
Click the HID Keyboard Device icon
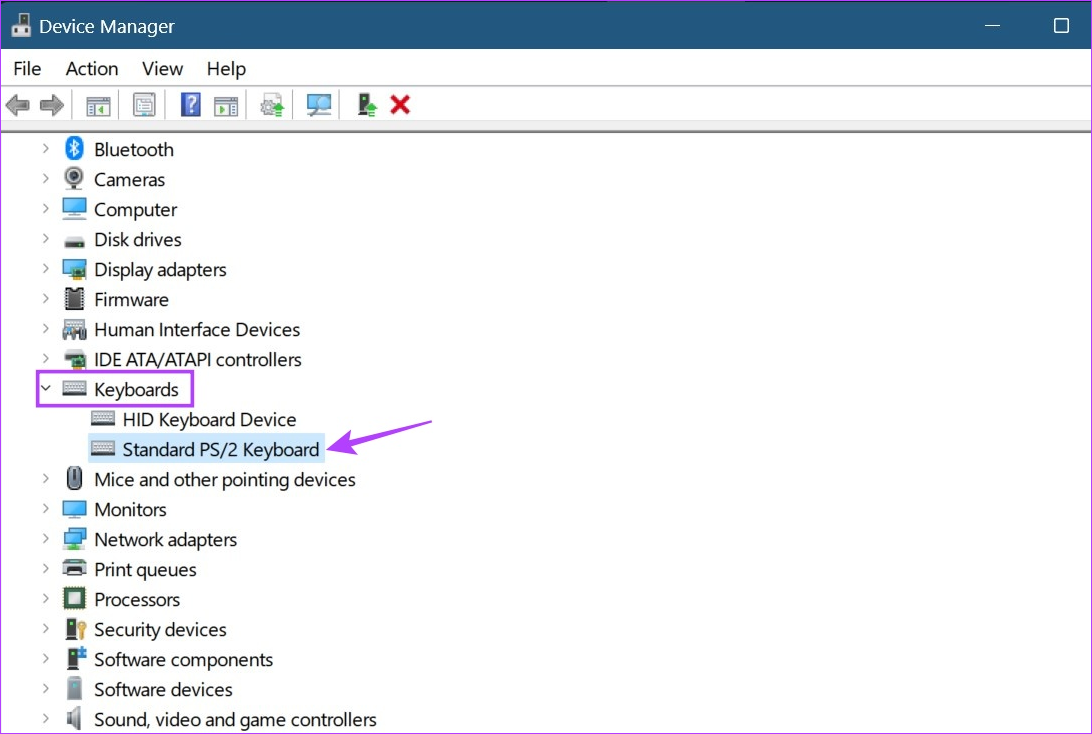click(103, 419)
